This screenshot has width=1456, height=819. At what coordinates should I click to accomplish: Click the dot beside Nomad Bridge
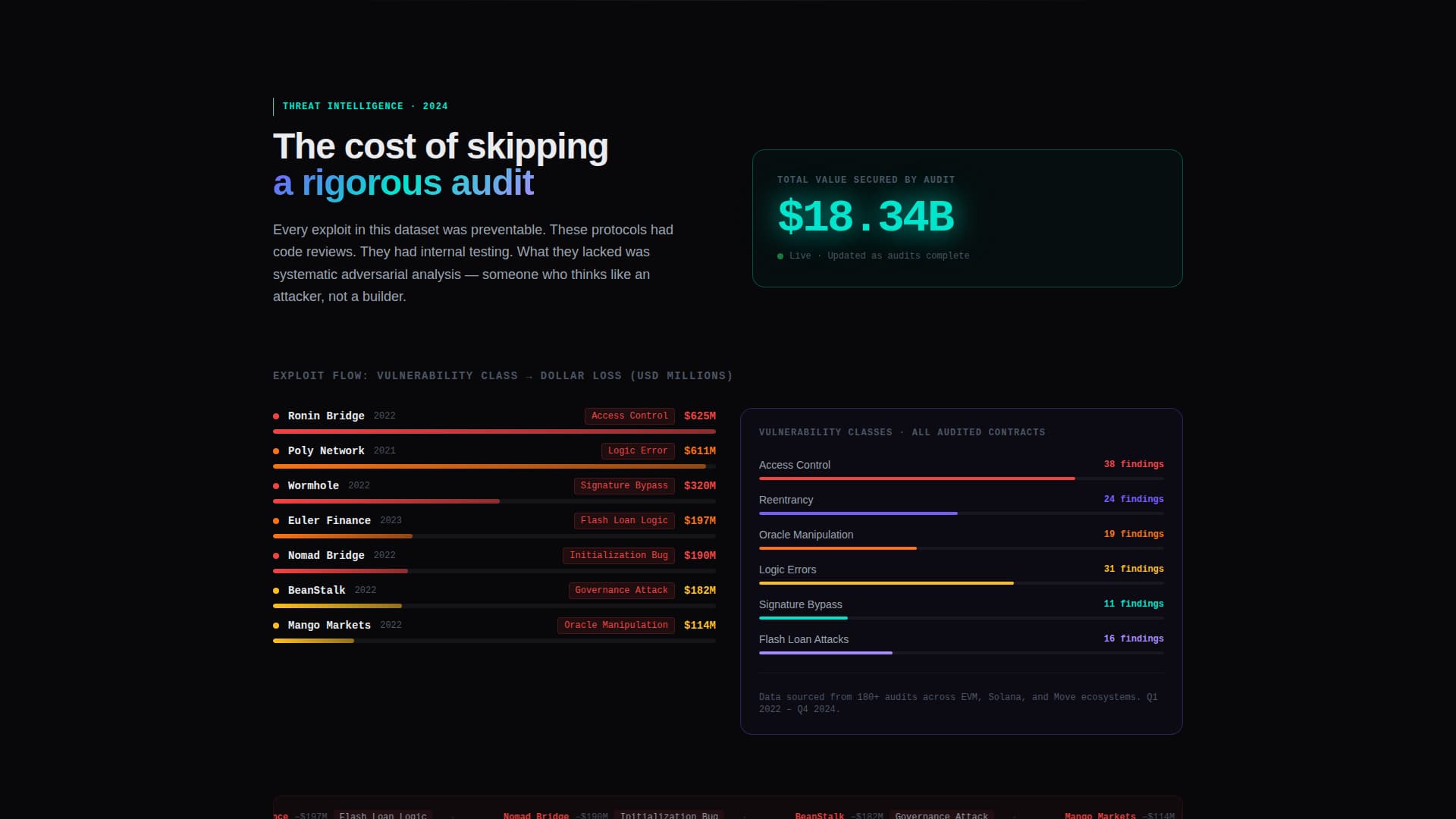(x=276, y=556)
